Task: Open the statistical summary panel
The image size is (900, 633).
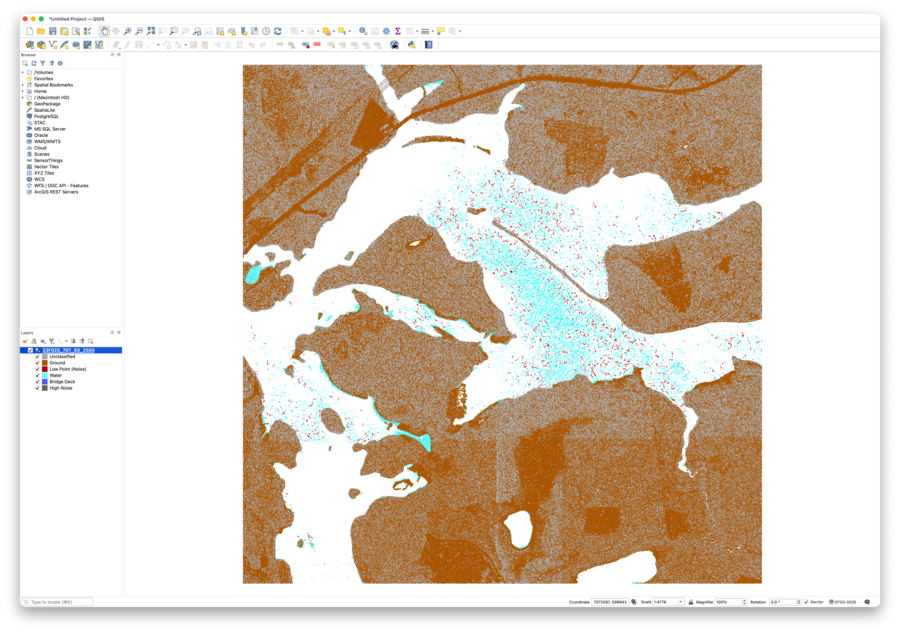Action: coord(397,31)
